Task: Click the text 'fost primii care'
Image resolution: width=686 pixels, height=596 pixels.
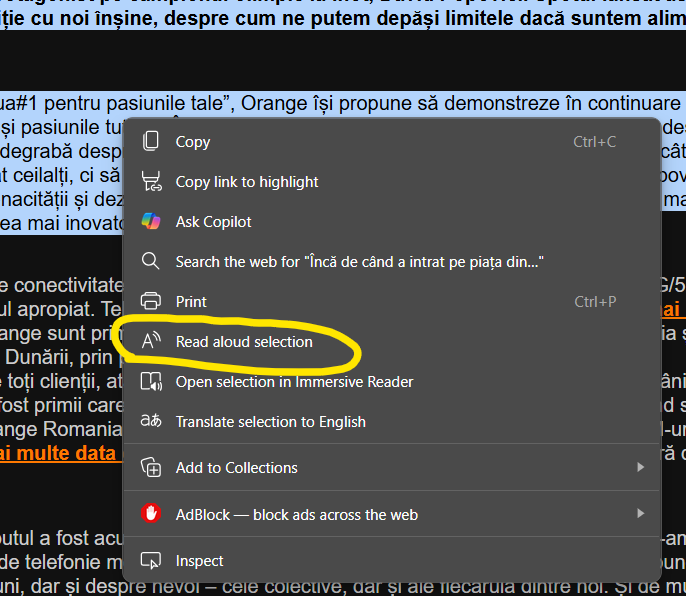Action: coord(62,406)
